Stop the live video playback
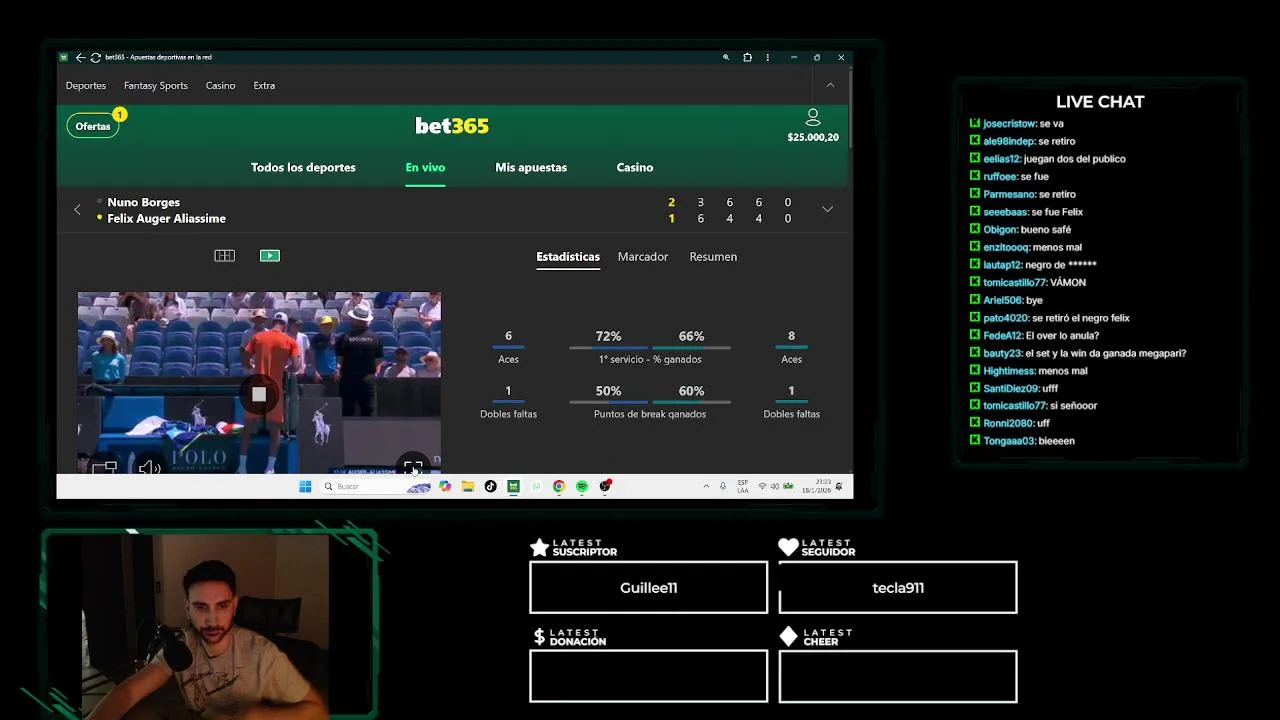Viewport: 1280px width, 720px height. click(259, 394)
